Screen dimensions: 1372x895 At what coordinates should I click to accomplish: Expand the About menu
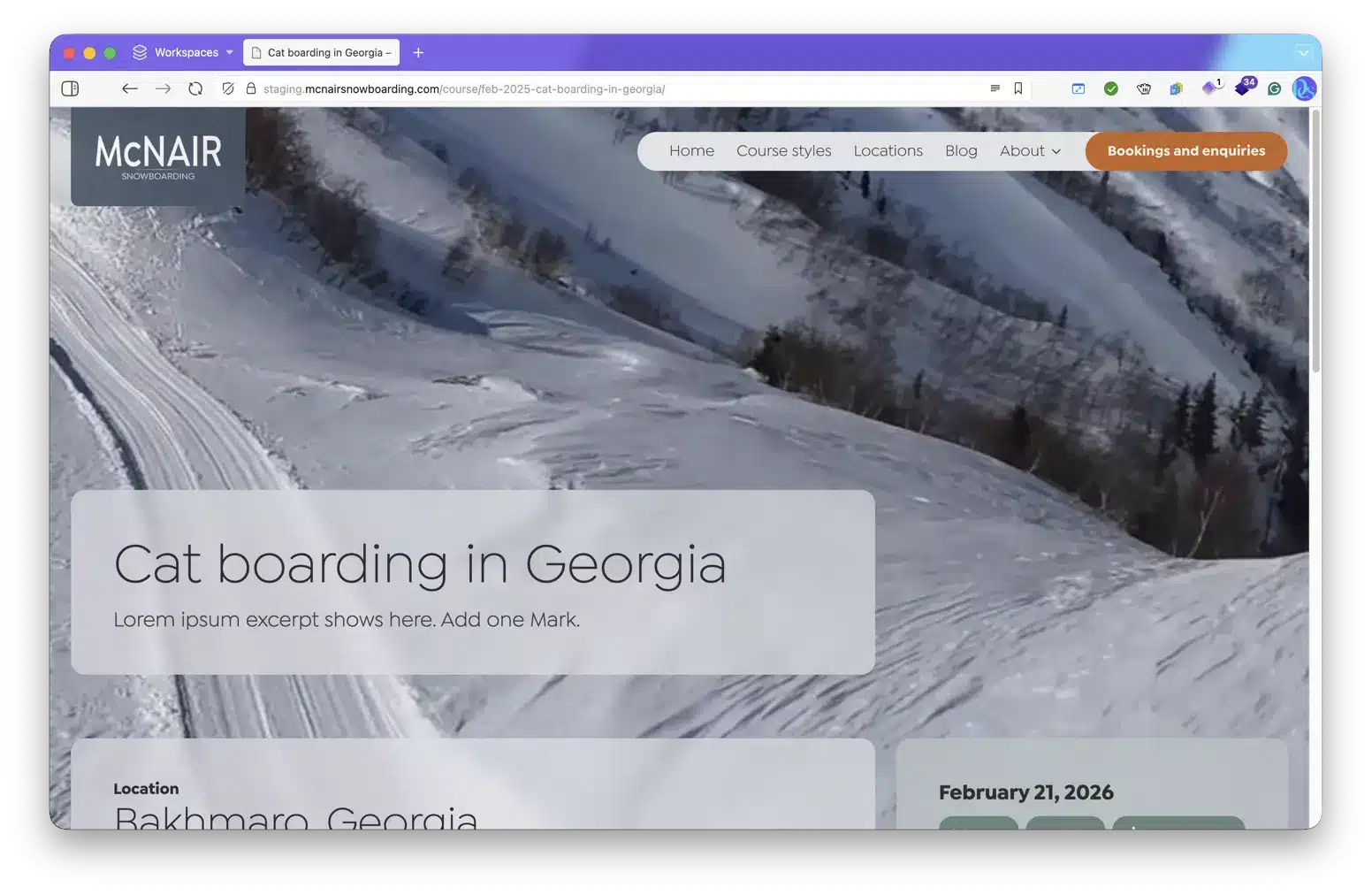(1030, 151)
